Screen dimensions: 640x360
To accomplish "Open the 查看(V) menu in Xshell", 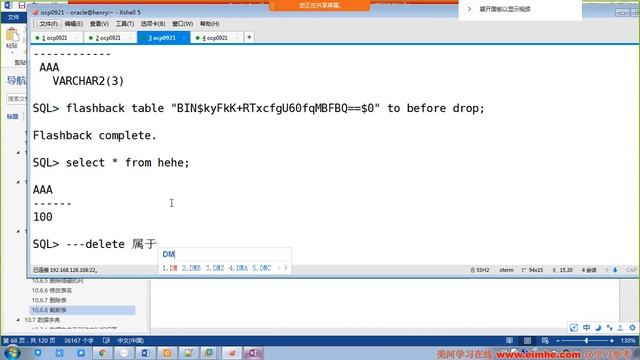I will [x=99, y=24].
